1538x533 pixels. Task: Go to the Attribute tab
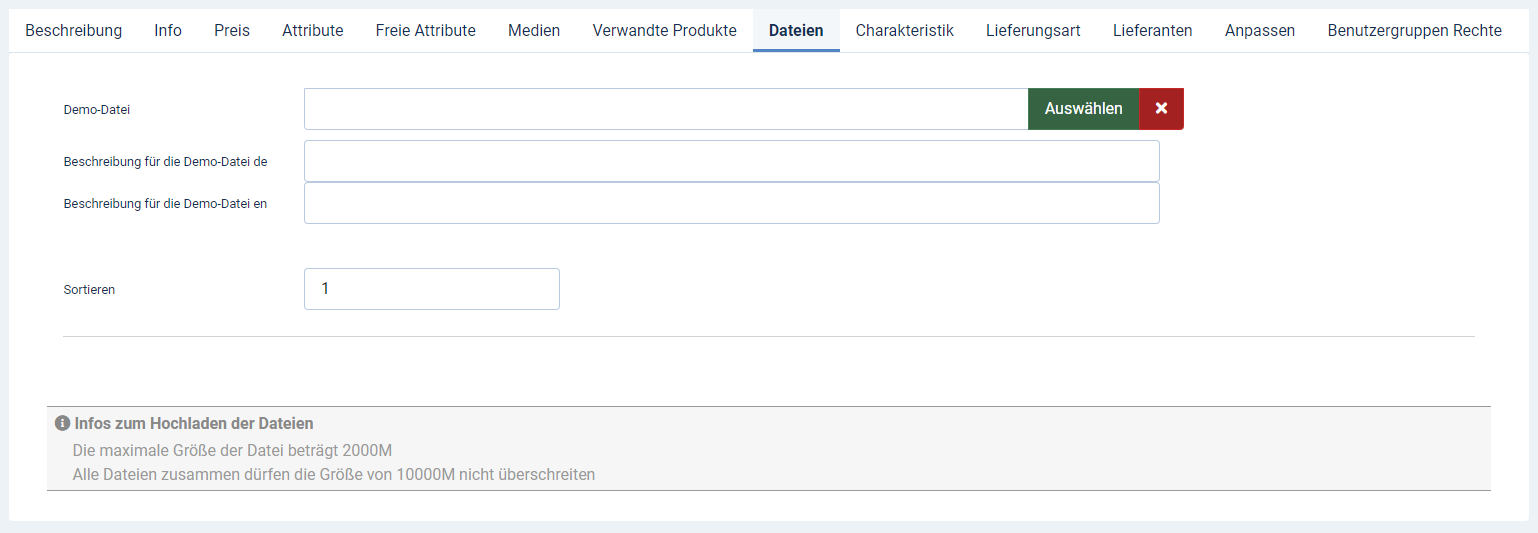313,31
